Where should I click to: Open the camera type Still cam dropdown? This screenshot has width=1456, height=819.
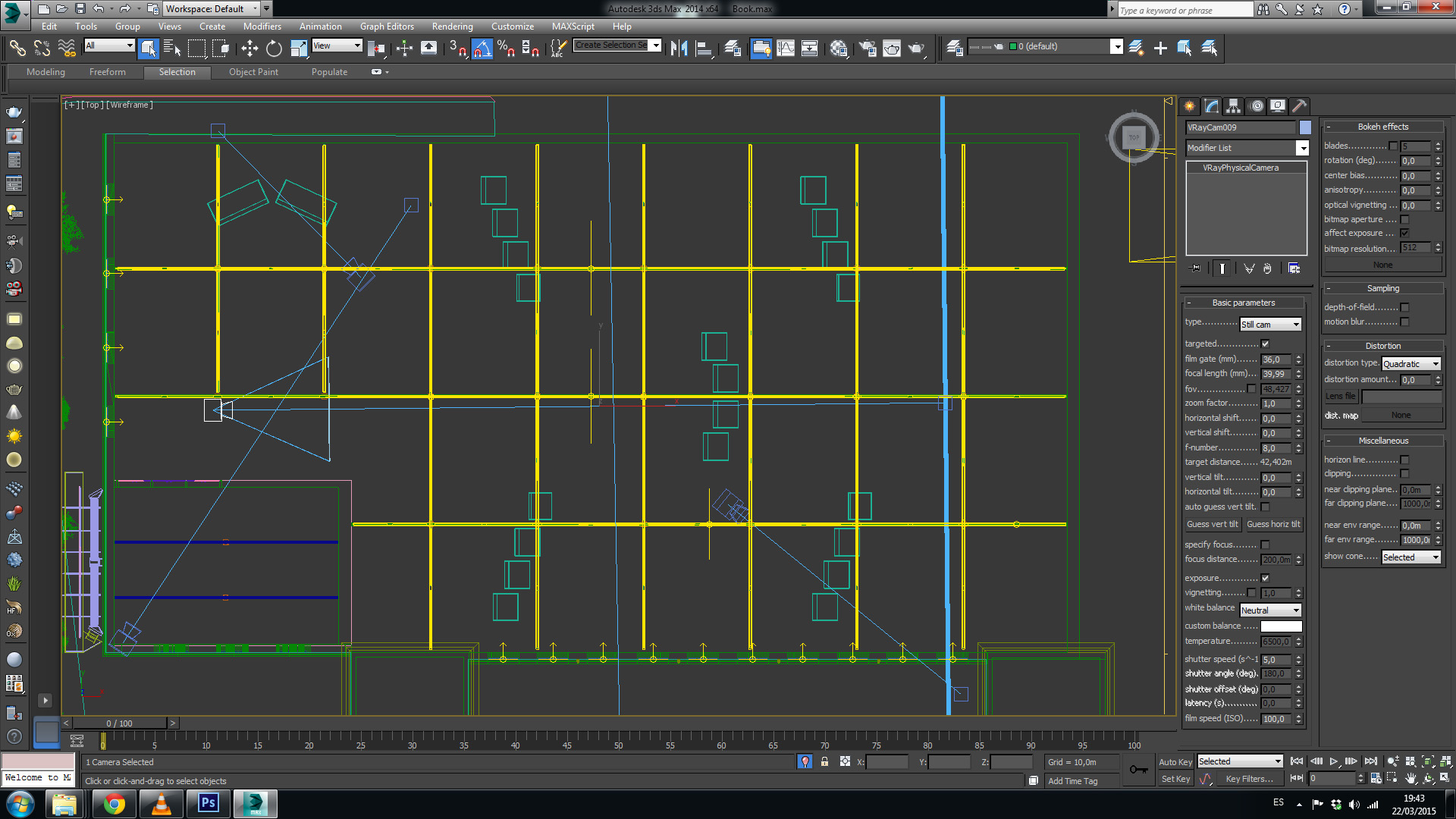1270,325
